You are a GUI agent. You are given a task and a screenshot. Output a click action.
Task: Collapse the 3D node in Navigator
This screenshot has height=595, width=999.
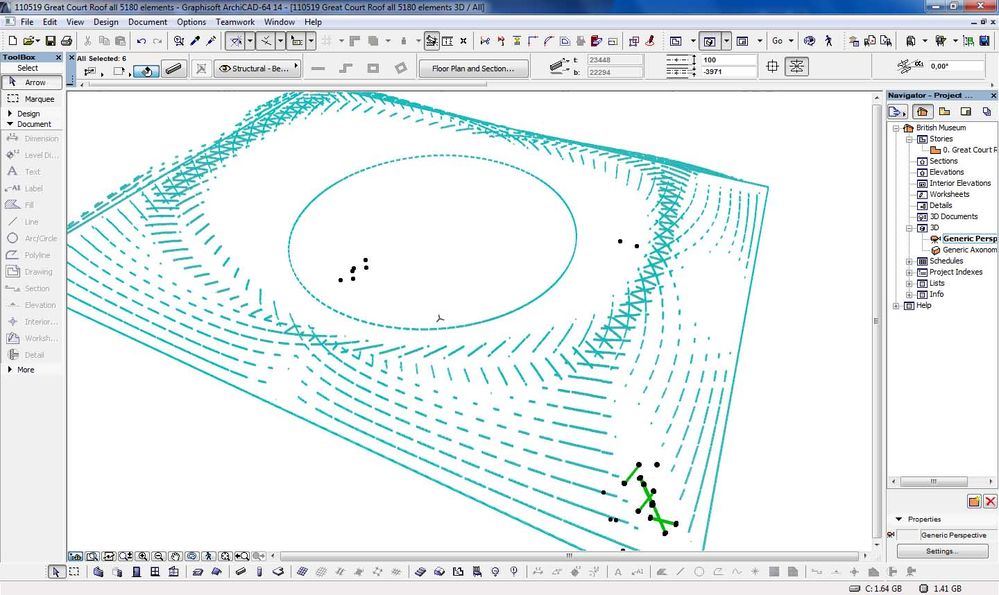(x=909, y=228)
